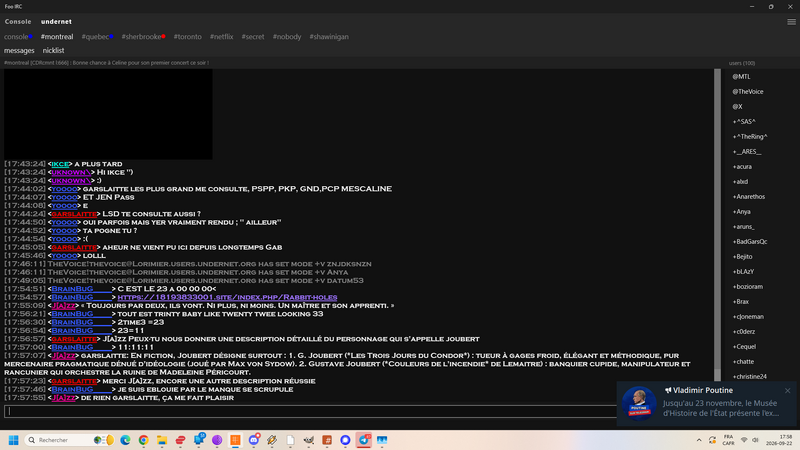Click the #montreal channel topic line
Image resolution: width=800 pixels, height=450 pixels.
(106, 63)
